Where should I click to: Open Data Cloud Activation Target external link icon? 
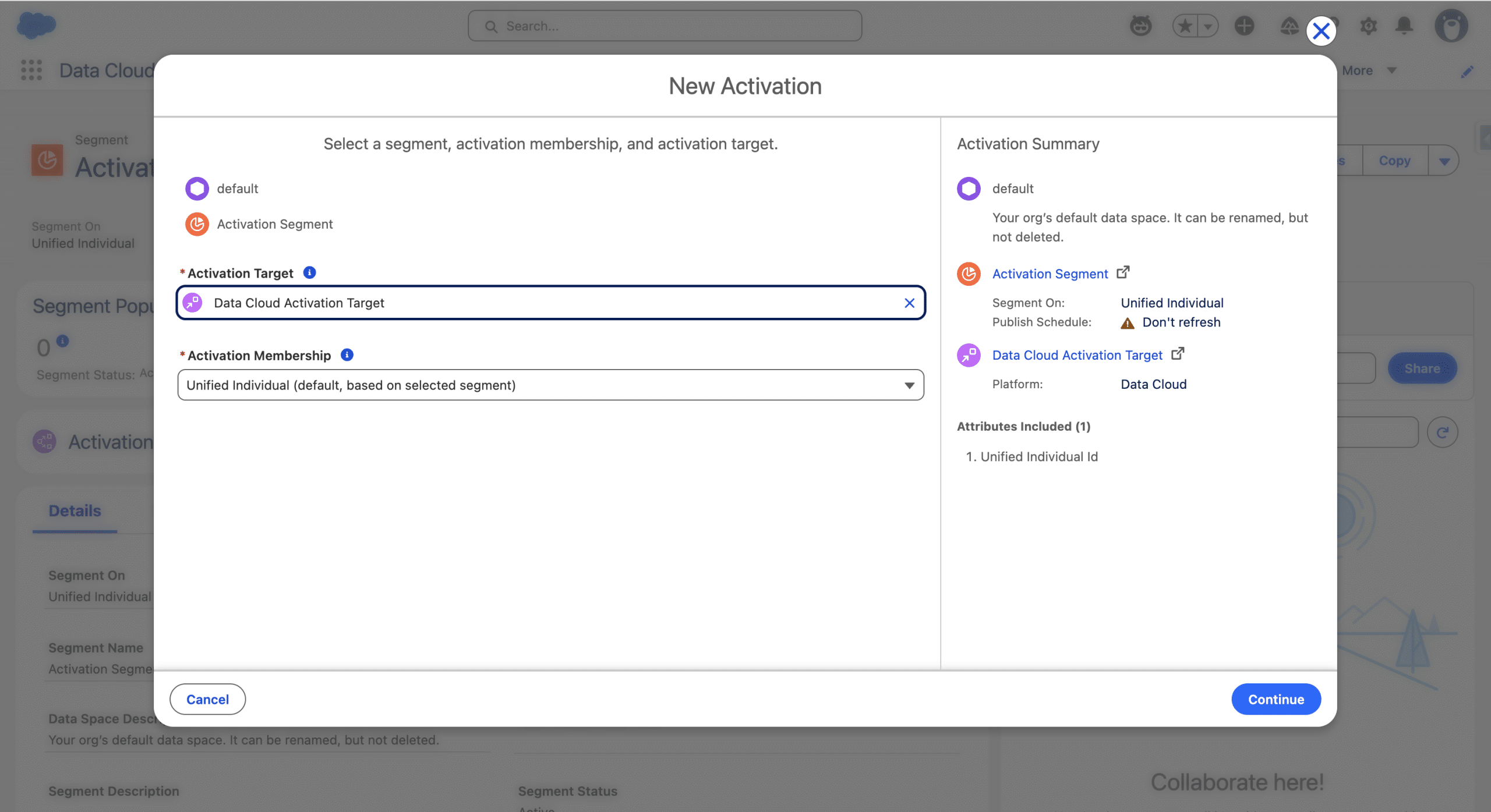(1177, 354)
